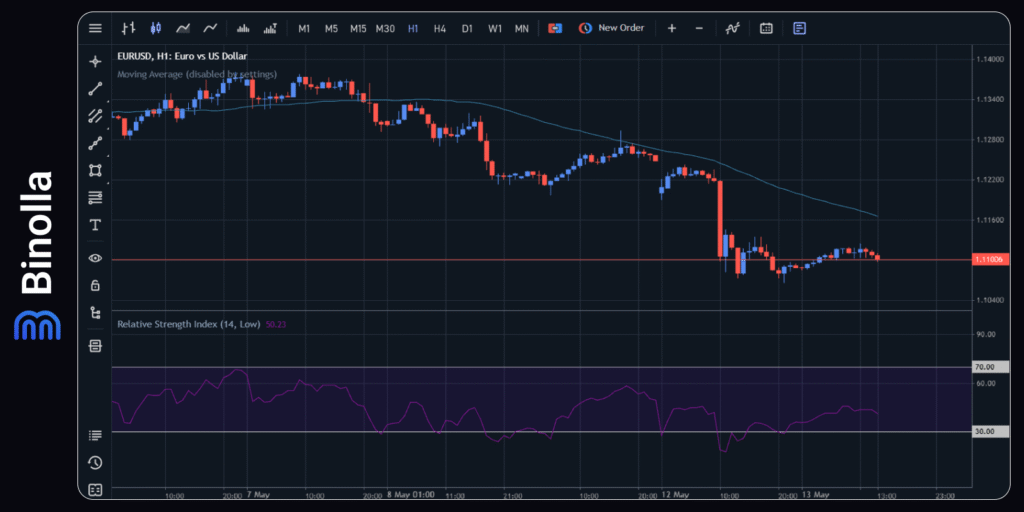Open the hamburger main menu

pyautogui.click(x=95, y=29)
